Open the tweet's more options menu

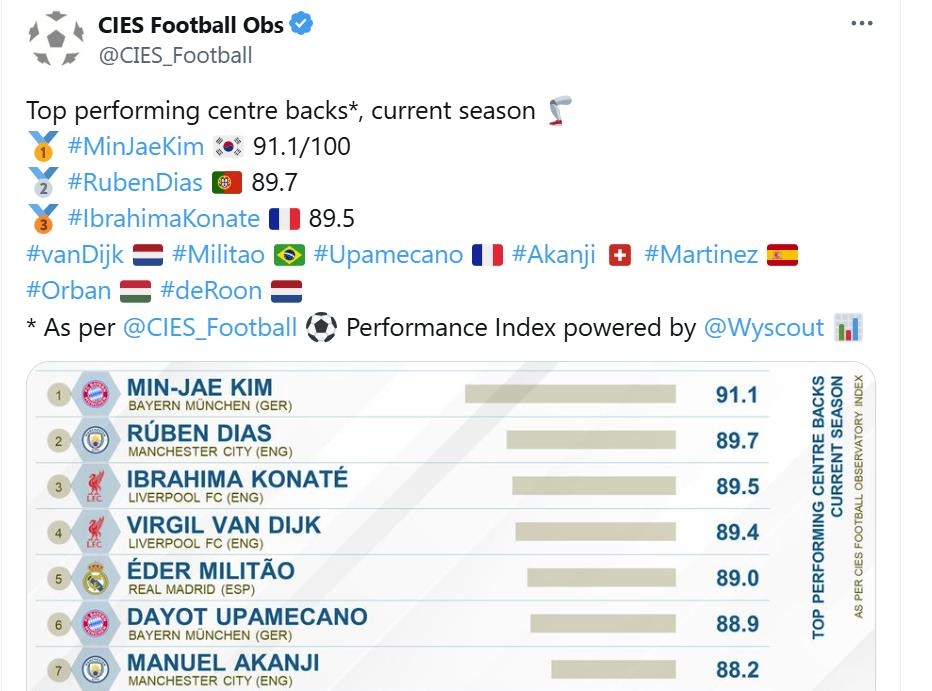click(861, 25)
